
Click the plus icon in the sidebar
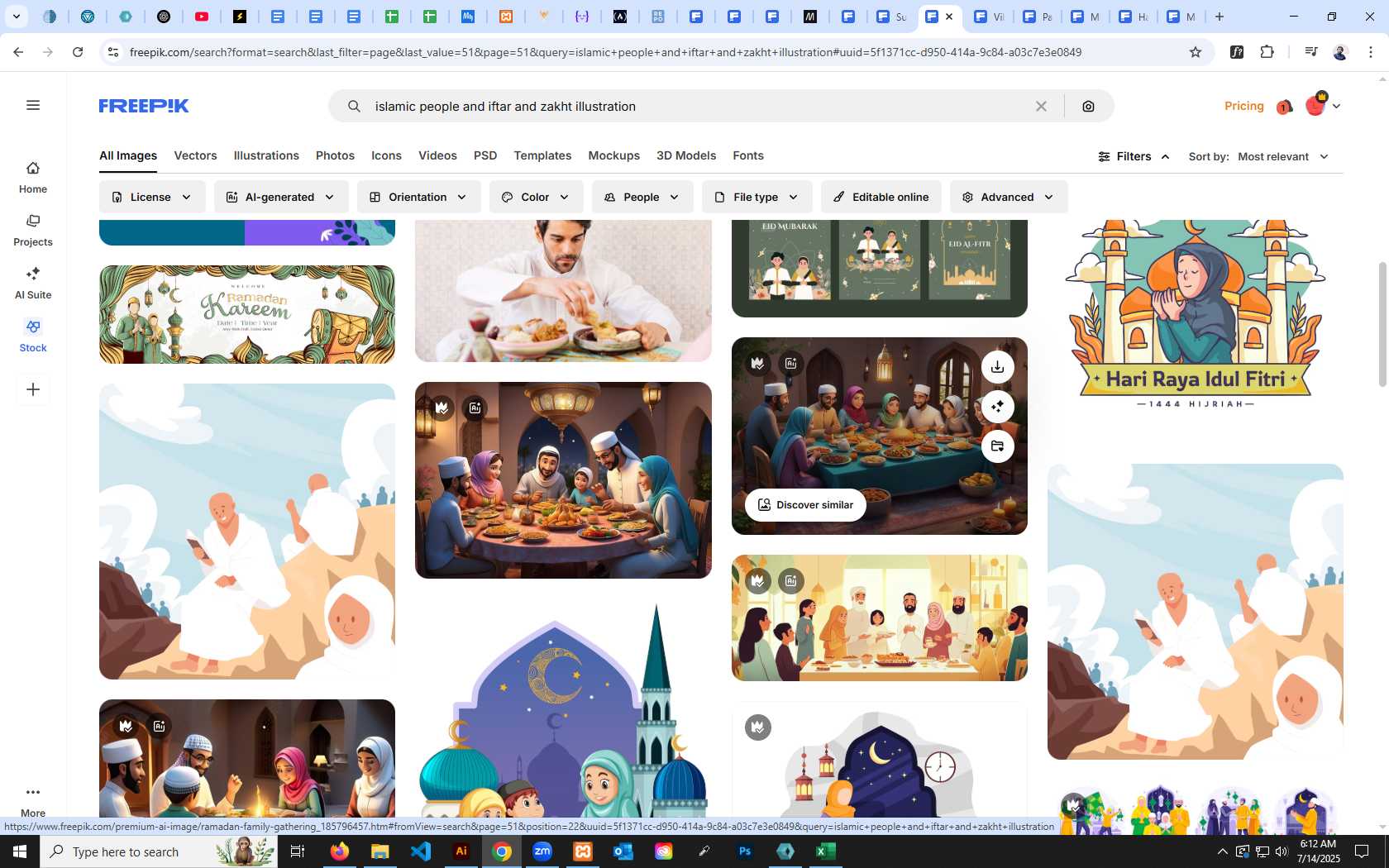click(33, 389)
